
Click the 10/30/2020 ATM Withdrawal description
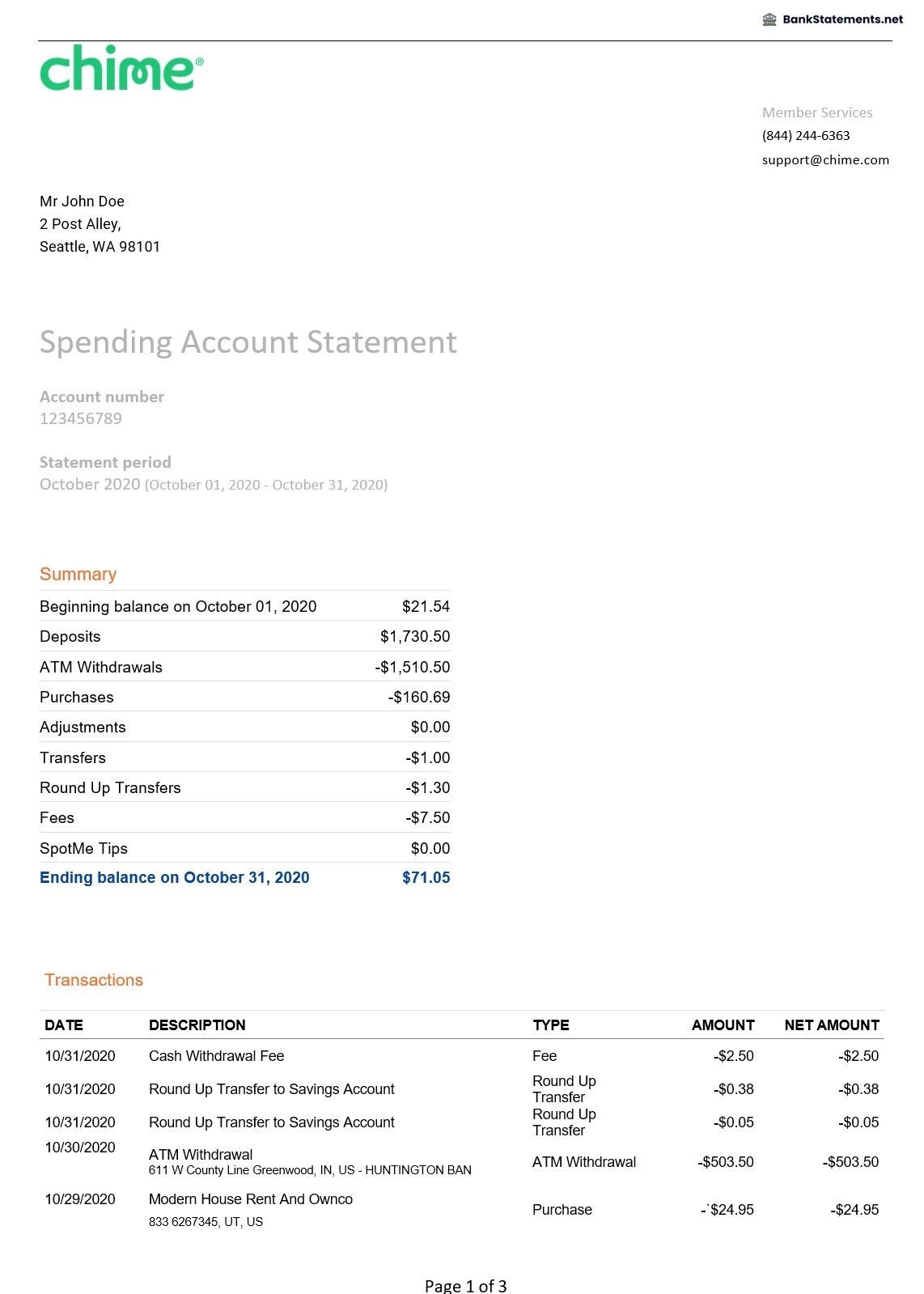coord(201,1154)
